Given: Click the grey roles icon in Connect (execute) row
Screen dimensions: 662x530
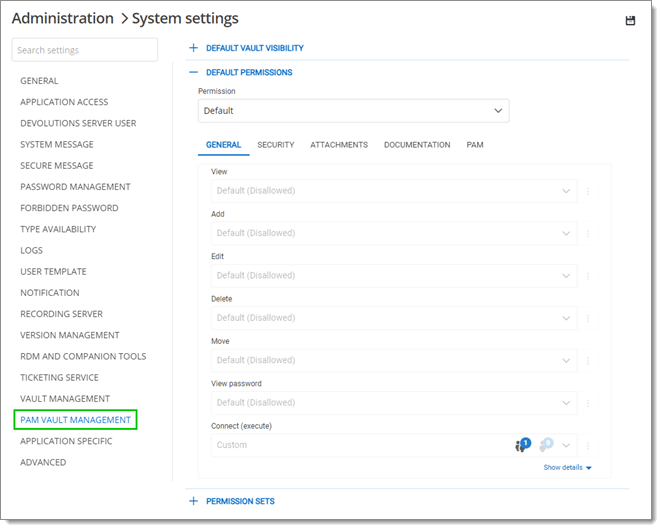Looking at the screenshot, I should [546, 445].
